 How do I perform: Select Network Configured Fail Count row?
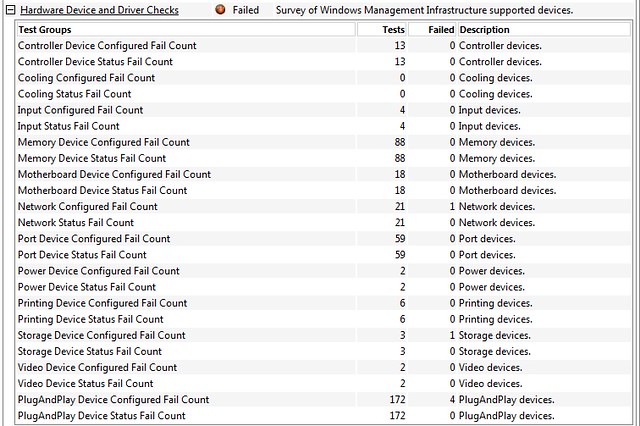pyautogui.click(x=324, y=206)
